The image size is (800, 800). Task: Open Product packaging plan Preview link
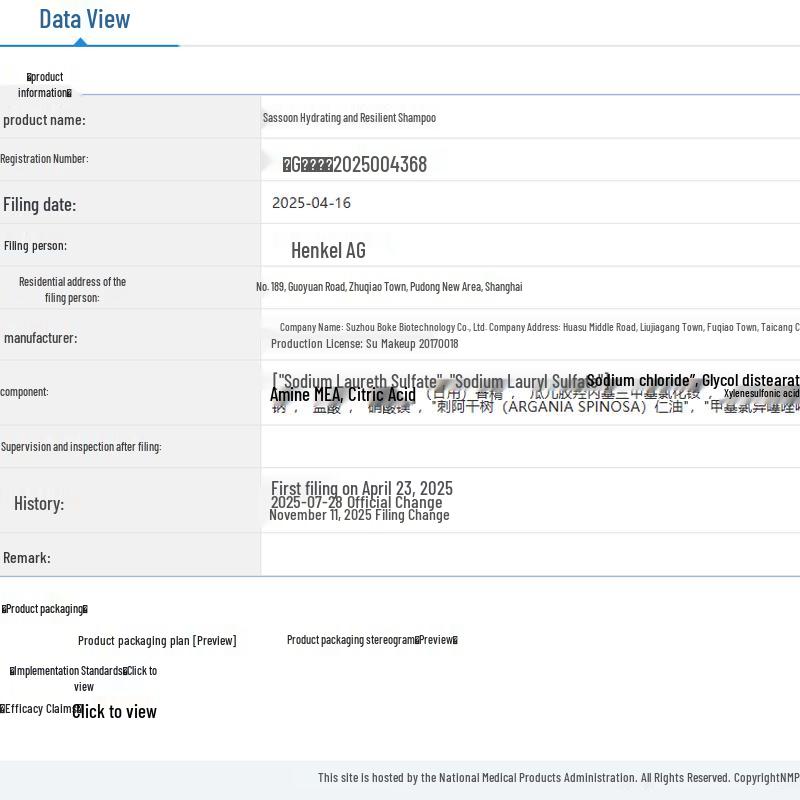(x=157, y=641)
